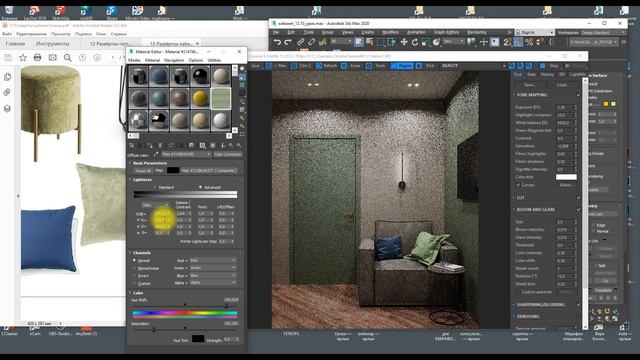Screen dimensions: 640x360
Task: Open page thumbnails panel in Acrobat sidebar
Action: tap(7, 77)
